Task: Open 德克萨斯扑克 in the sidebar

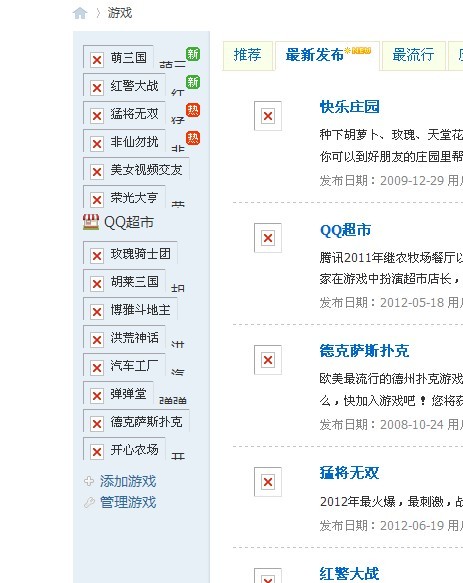Action: coord(146,422)
